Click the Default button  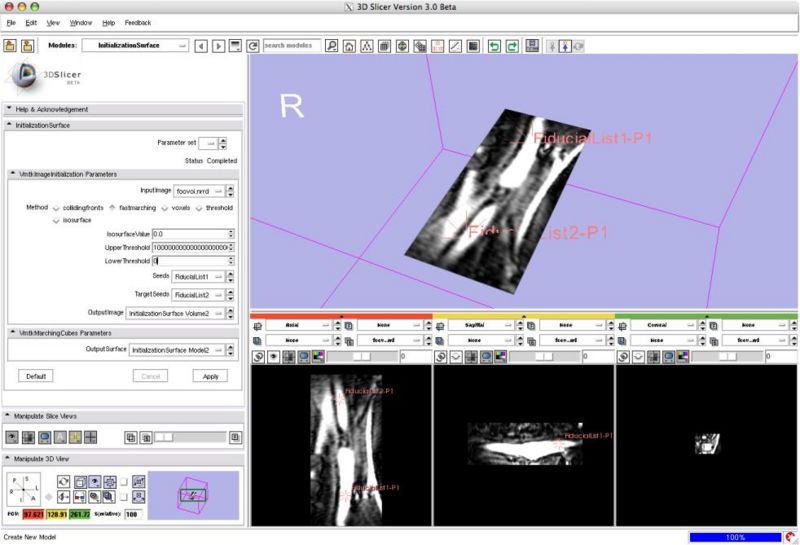point(36,377)
